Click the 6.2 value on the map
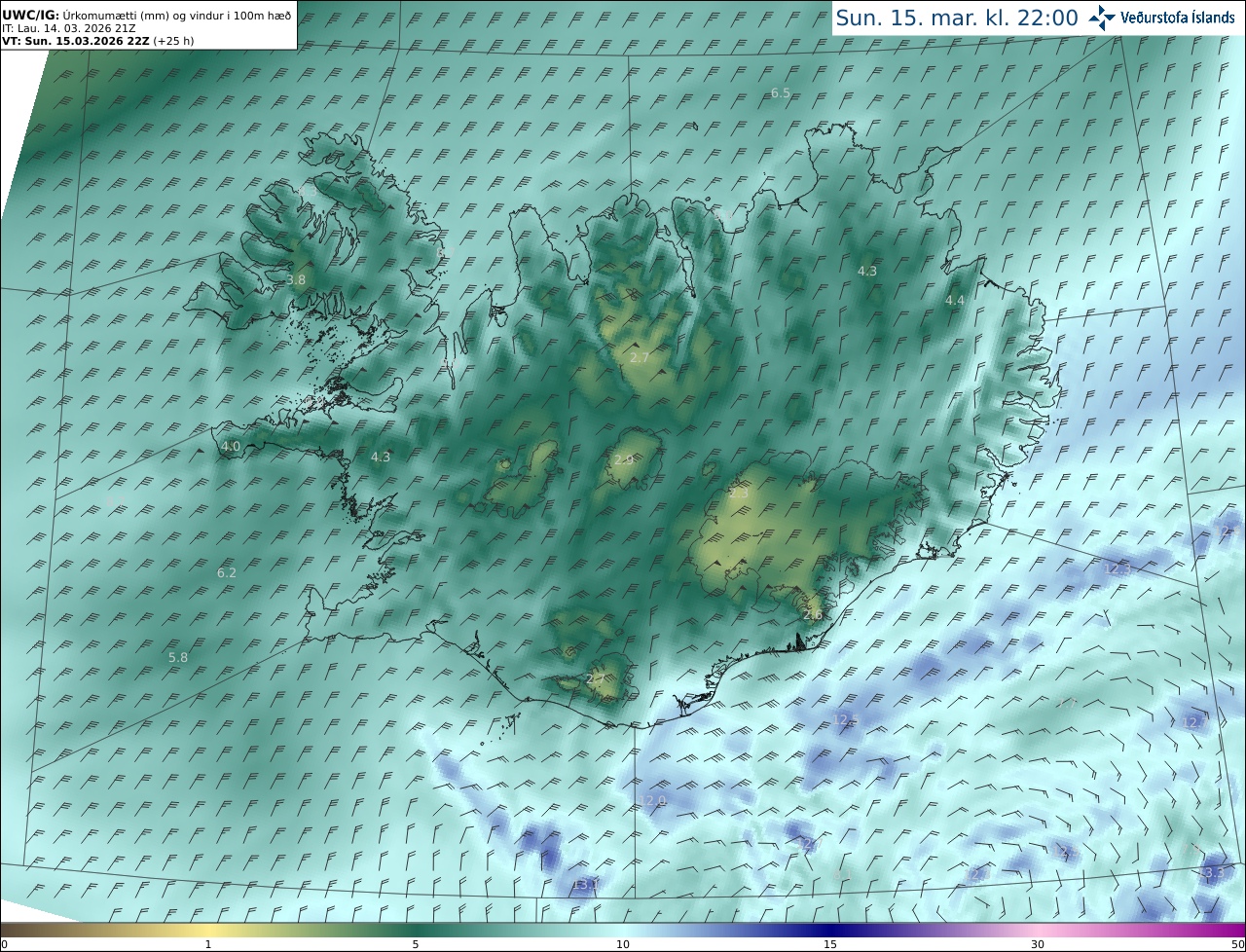Viewport: 1246px width, 952px height. click(x=227, y=573)
